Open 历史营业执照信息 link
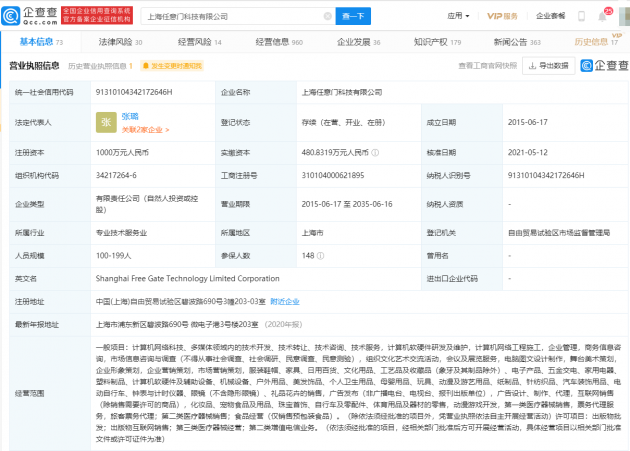This screenshot has height=451, width=630. pyautogui.click(x=100, y=66)
